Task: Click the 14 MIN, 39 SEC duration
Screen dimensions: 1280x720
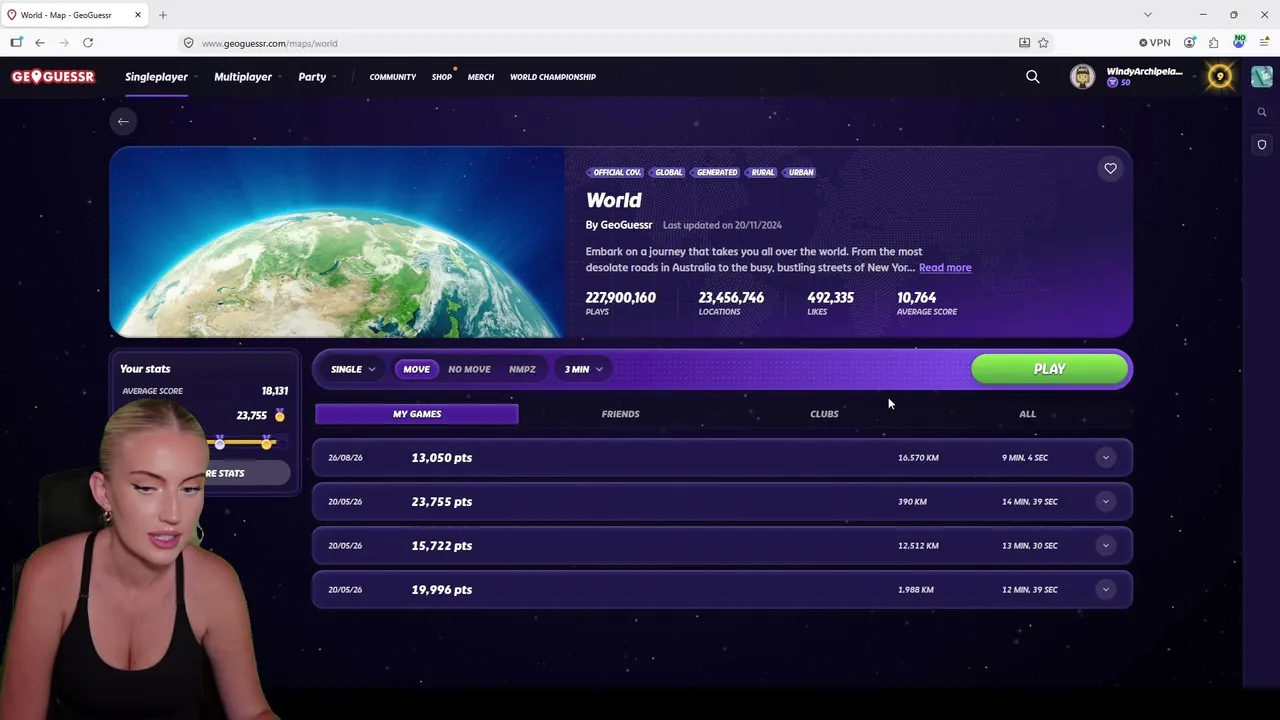Action: 1029,502
